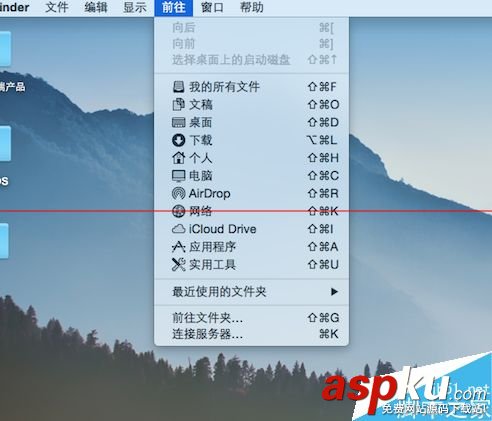
Task: Click the Desktop (桌面) icon
Action: pyautogui.click(x=178, y=122)
